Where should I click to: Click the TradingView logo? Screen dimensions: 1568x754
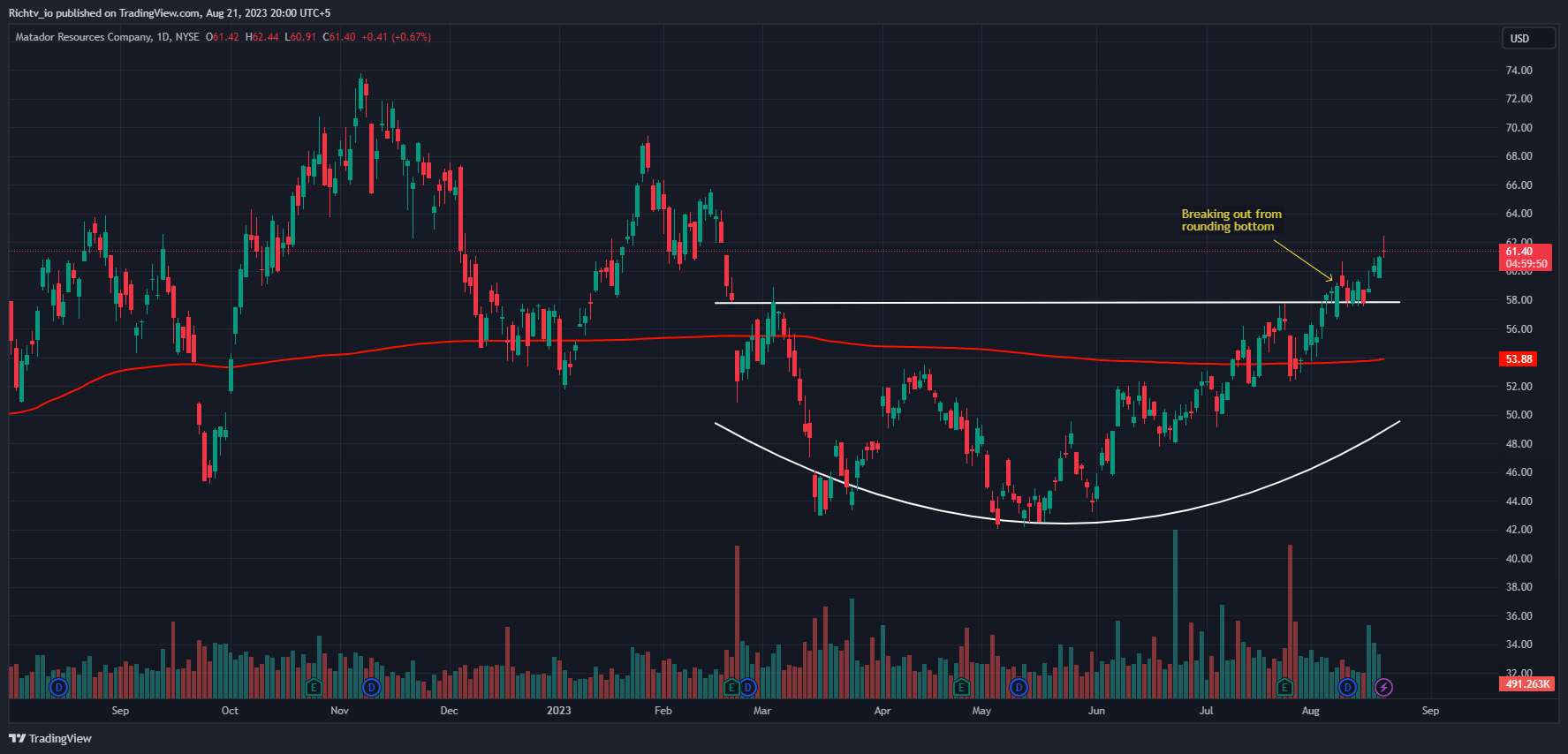tap(50, 738)
